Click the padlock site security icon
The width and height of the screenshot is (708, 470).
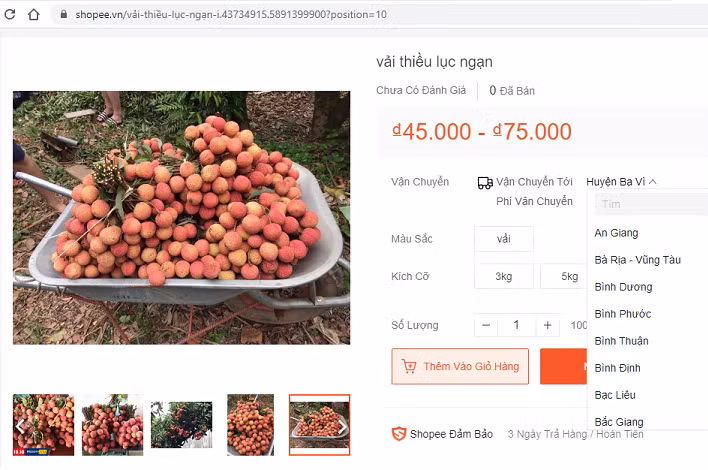pyautogui.click(x=64, y=14)
